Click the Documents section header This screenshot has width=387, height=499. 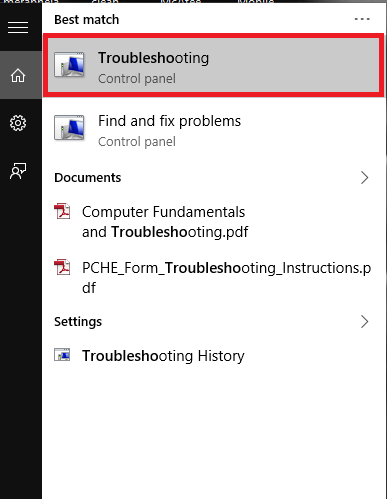click(88, 178)
